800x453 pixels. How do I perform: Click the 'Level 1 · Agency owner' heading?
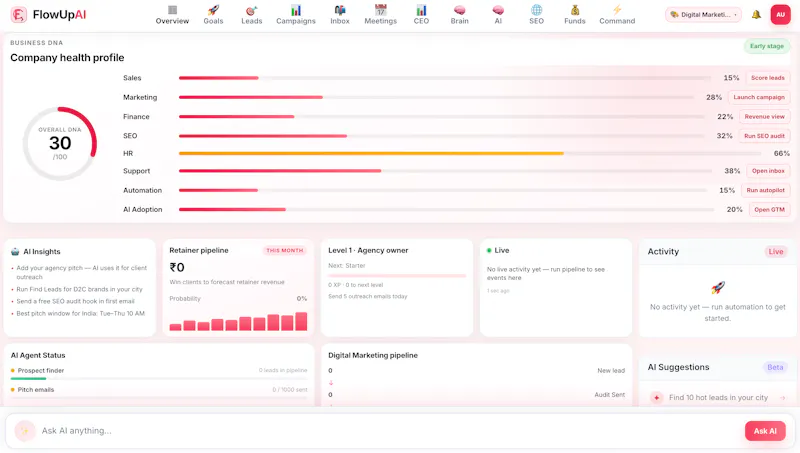click(x=368, y=250)
